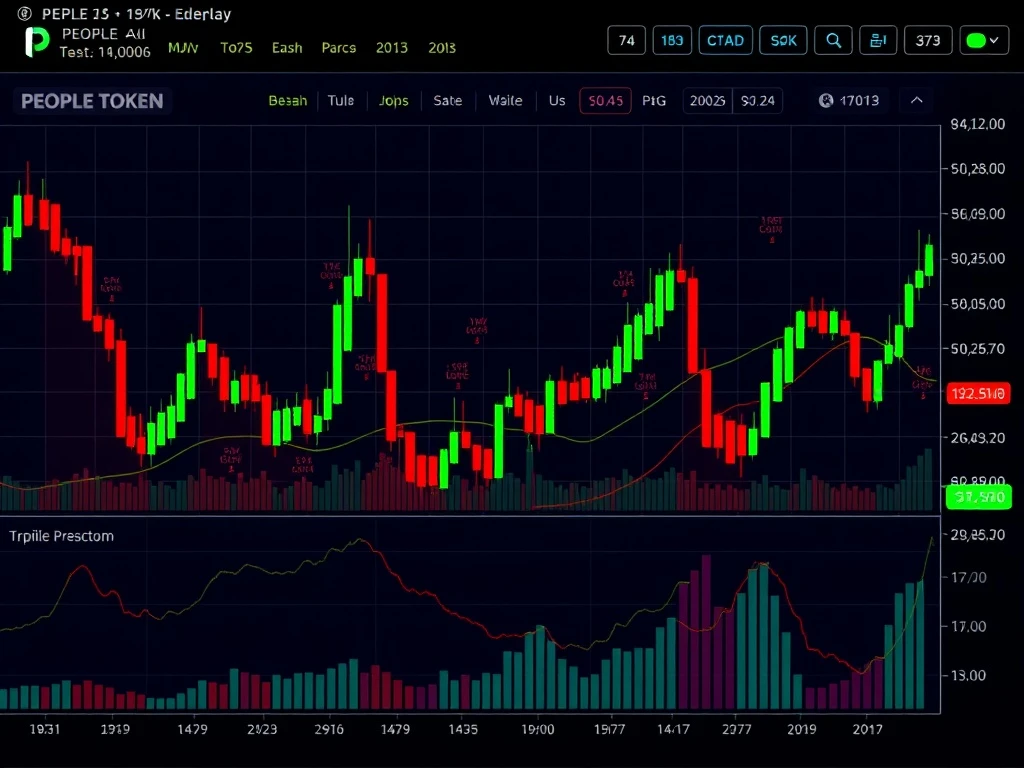Open the Eash menu item
Image resolution: width=1024 pixels, height=768 pixels.
pos(287,48)
